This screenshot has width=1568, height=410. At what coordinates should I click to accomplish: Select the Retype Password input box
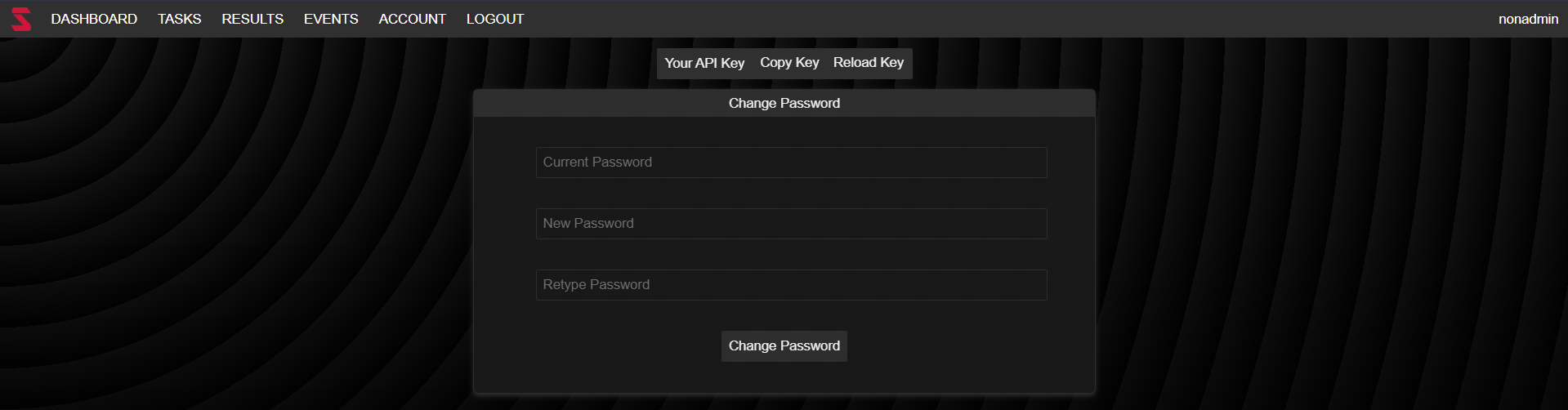point(791,285)
